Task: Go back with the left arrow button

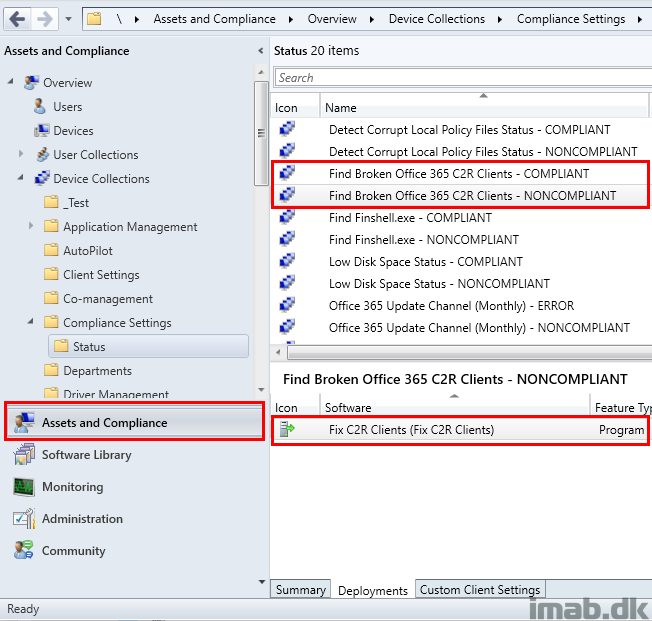Action: [x=17, y=19]
